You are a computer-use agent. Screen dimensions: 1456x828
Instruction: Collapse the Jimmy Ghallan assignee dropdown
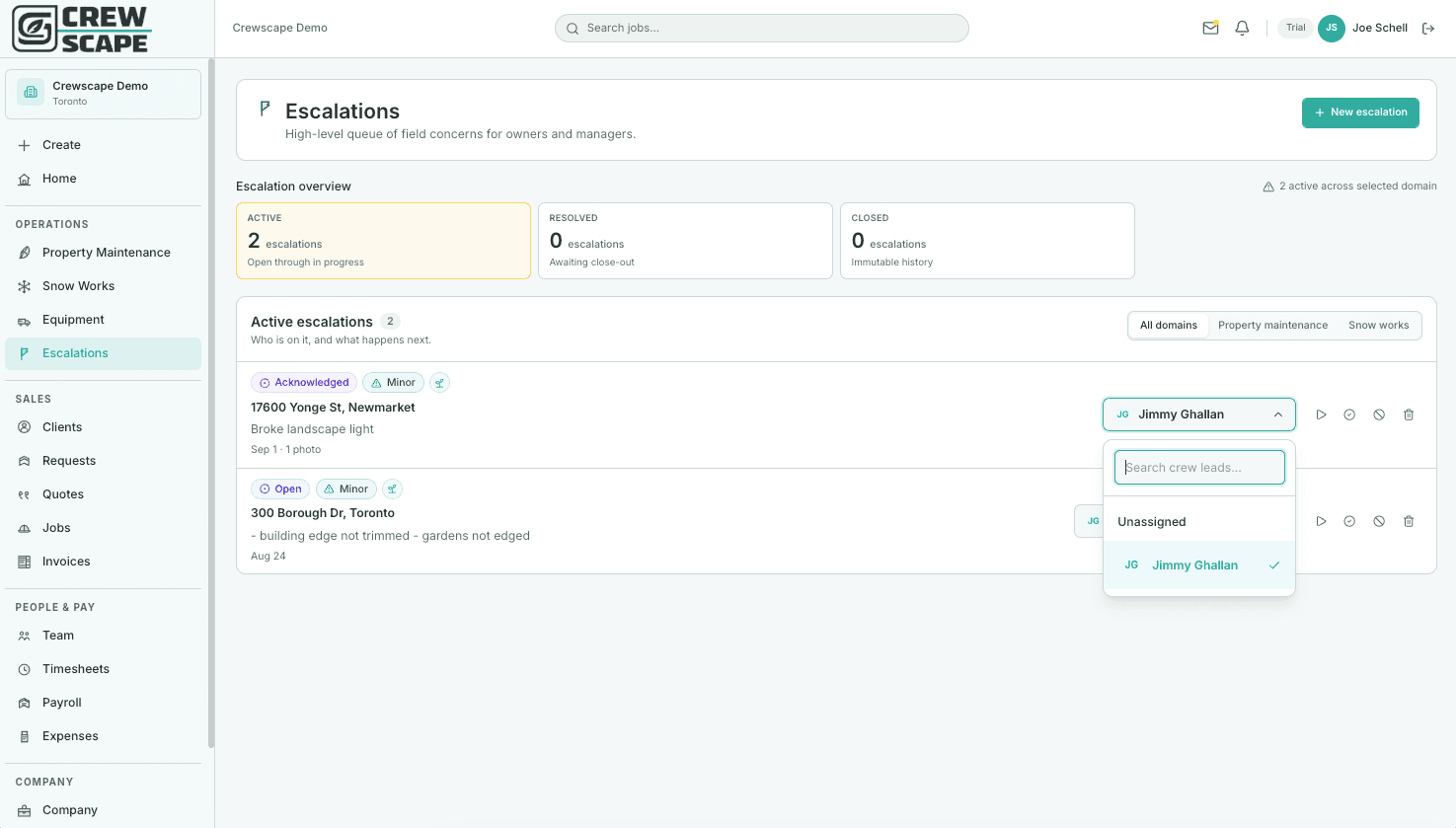tap(1198, 414)
